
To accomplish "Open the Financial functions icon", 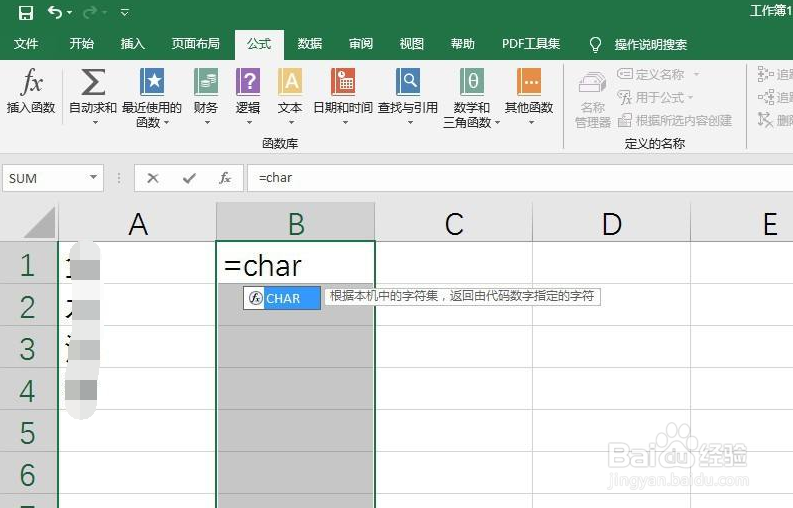I will [x=206, y=84].
